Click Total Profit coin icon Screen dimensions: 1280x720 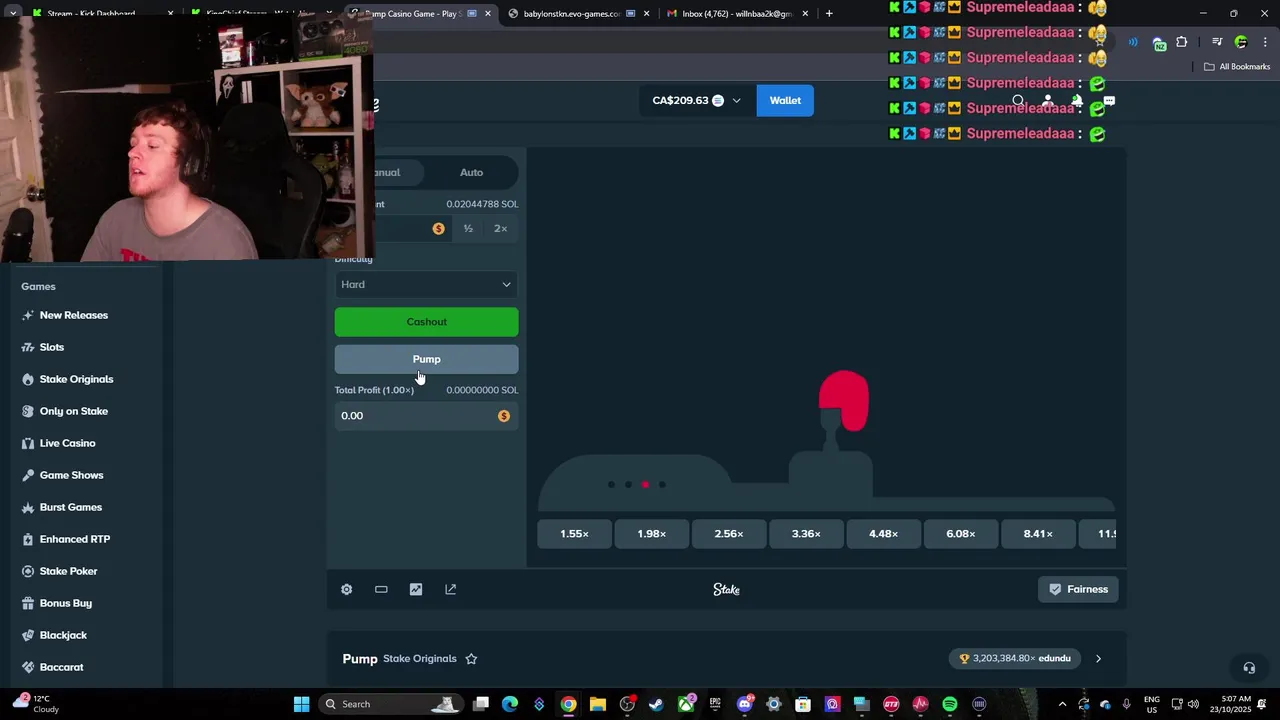click(x=504, y=416)
